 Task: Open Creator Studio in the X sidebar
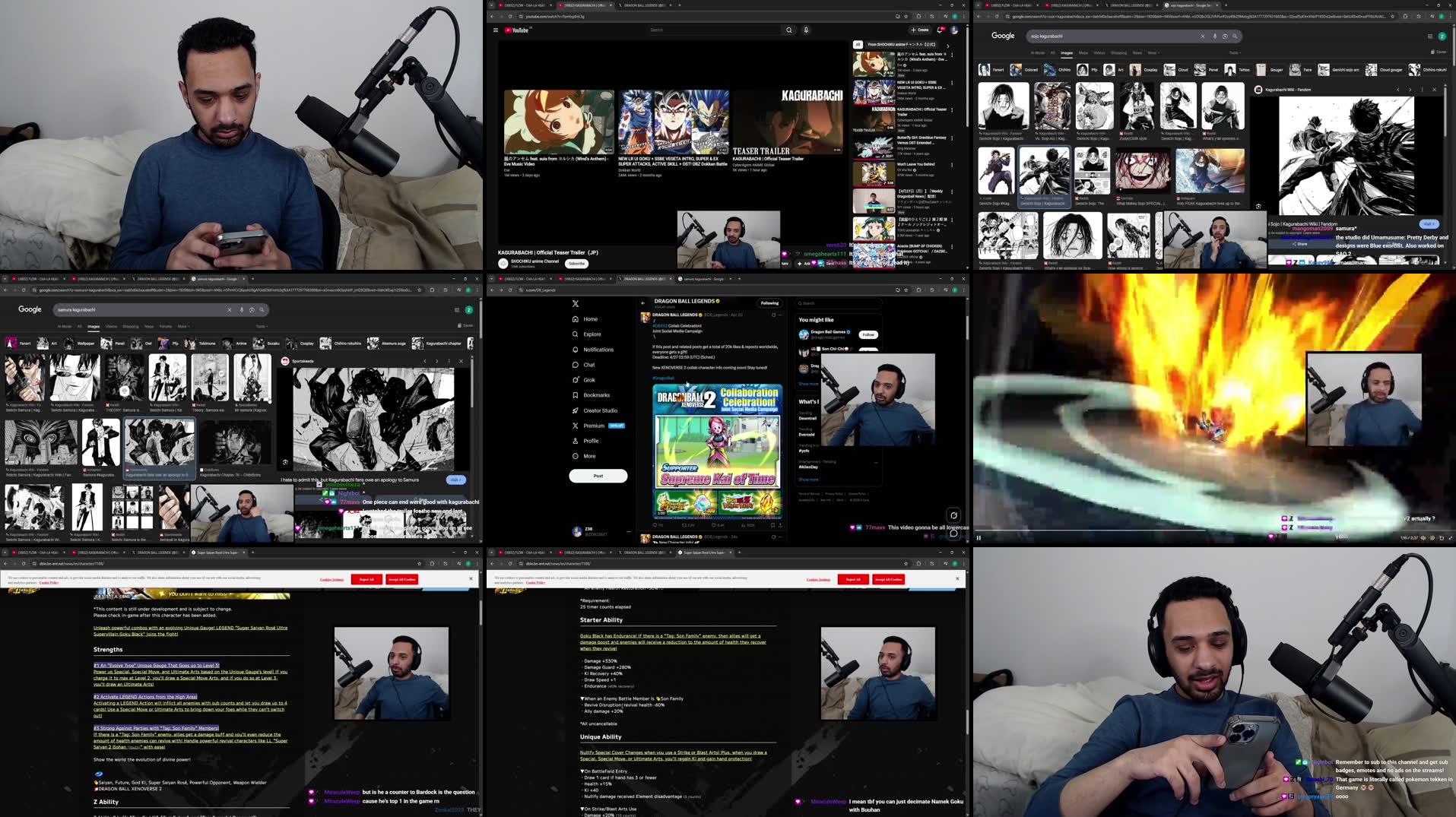601,410
